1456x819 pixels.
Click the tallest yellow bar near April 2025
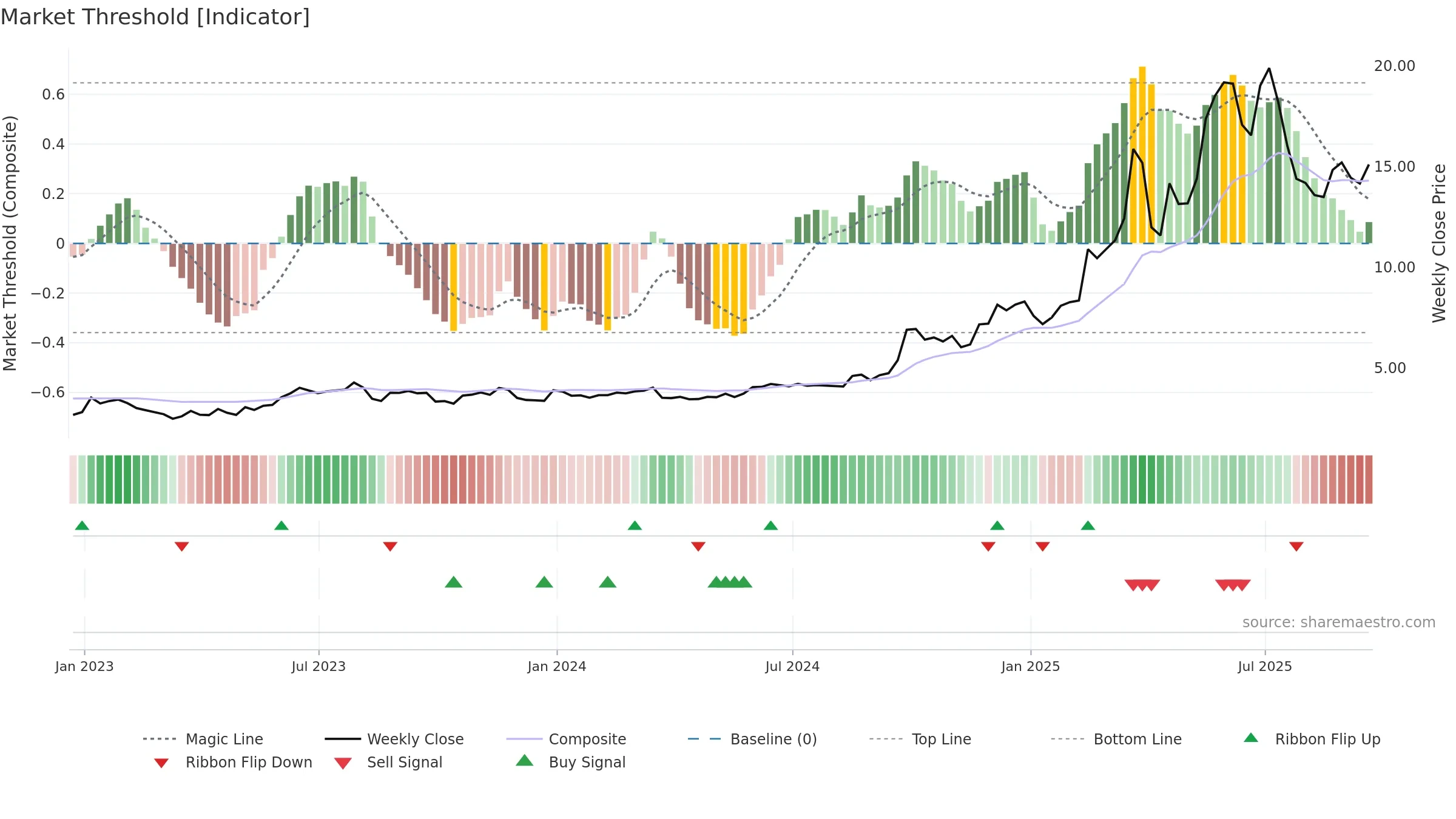1142,155
